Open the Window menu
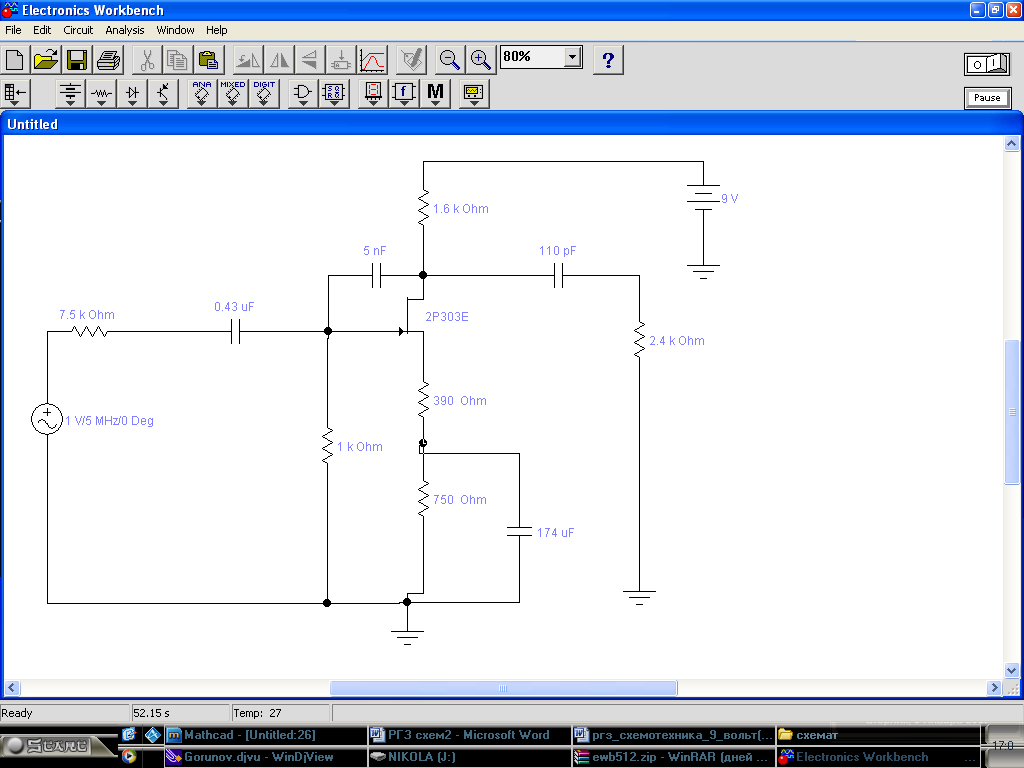 coord(175,30)
